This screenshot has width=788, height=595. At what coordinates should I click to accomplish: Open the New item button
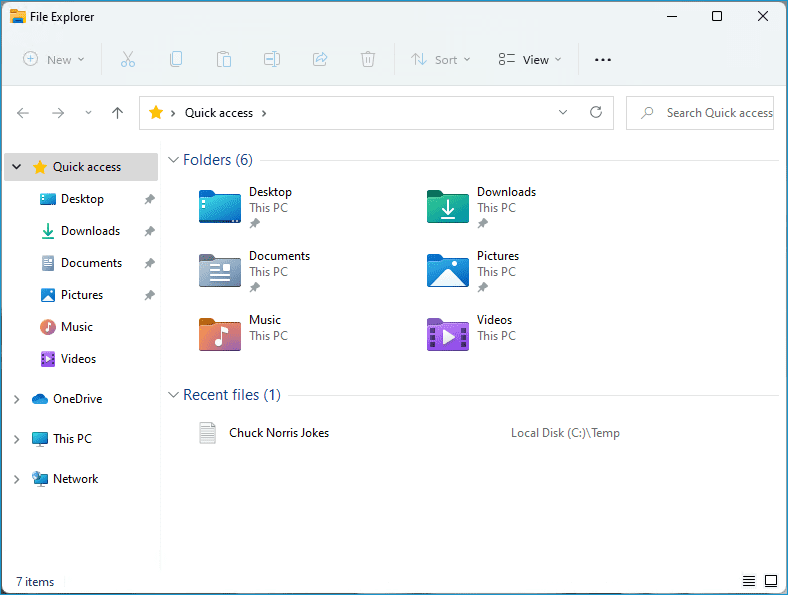(54, 59)
